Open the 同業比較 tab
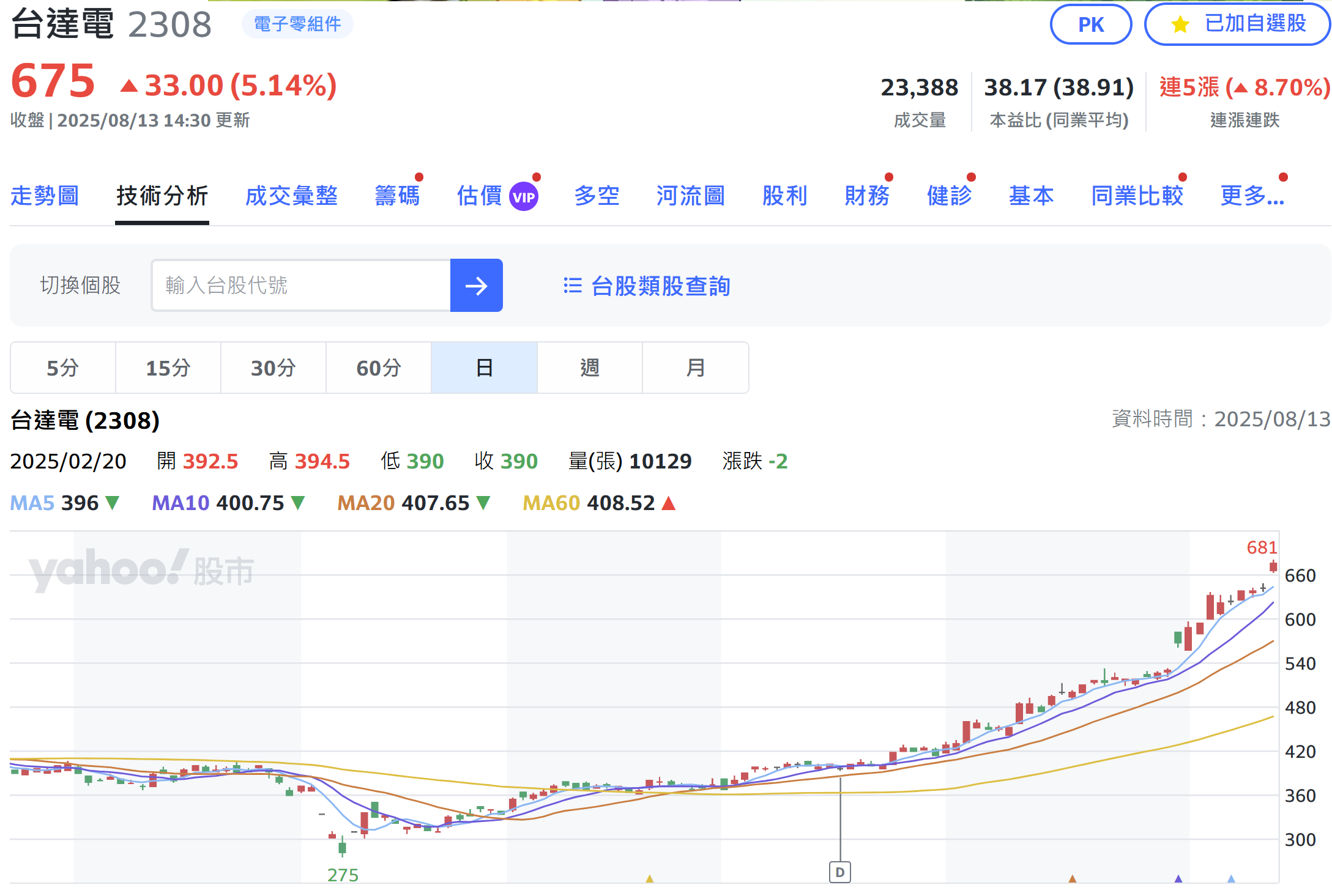 (x=1137, y=196)
